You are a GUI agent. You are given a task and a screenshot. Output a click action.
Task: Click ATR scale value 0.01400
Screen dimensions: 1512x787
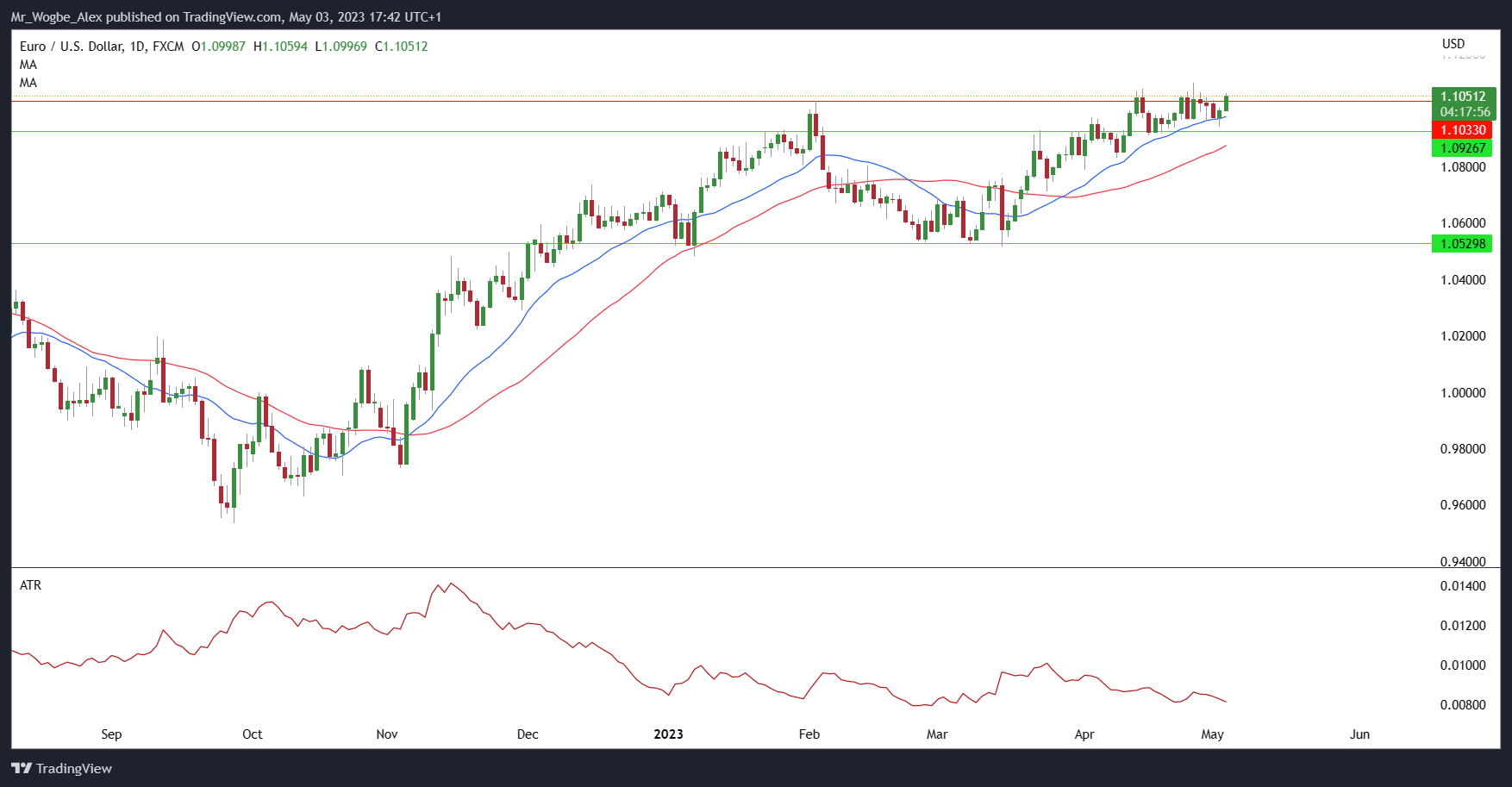(1463, 586)
